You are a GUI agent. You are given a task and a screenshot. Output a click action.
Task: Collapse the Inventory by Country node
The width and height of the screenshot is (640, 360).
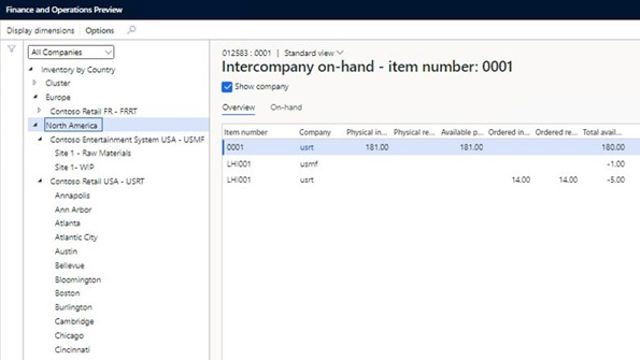[x=31, y=69]
